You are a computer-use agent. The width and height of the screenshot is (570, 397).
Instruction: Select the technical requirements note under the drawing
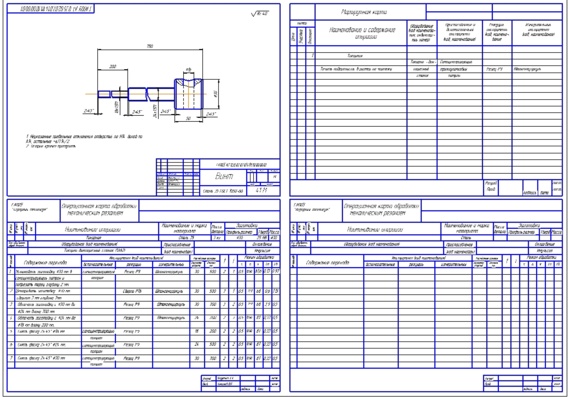click(x=84, y=141)
